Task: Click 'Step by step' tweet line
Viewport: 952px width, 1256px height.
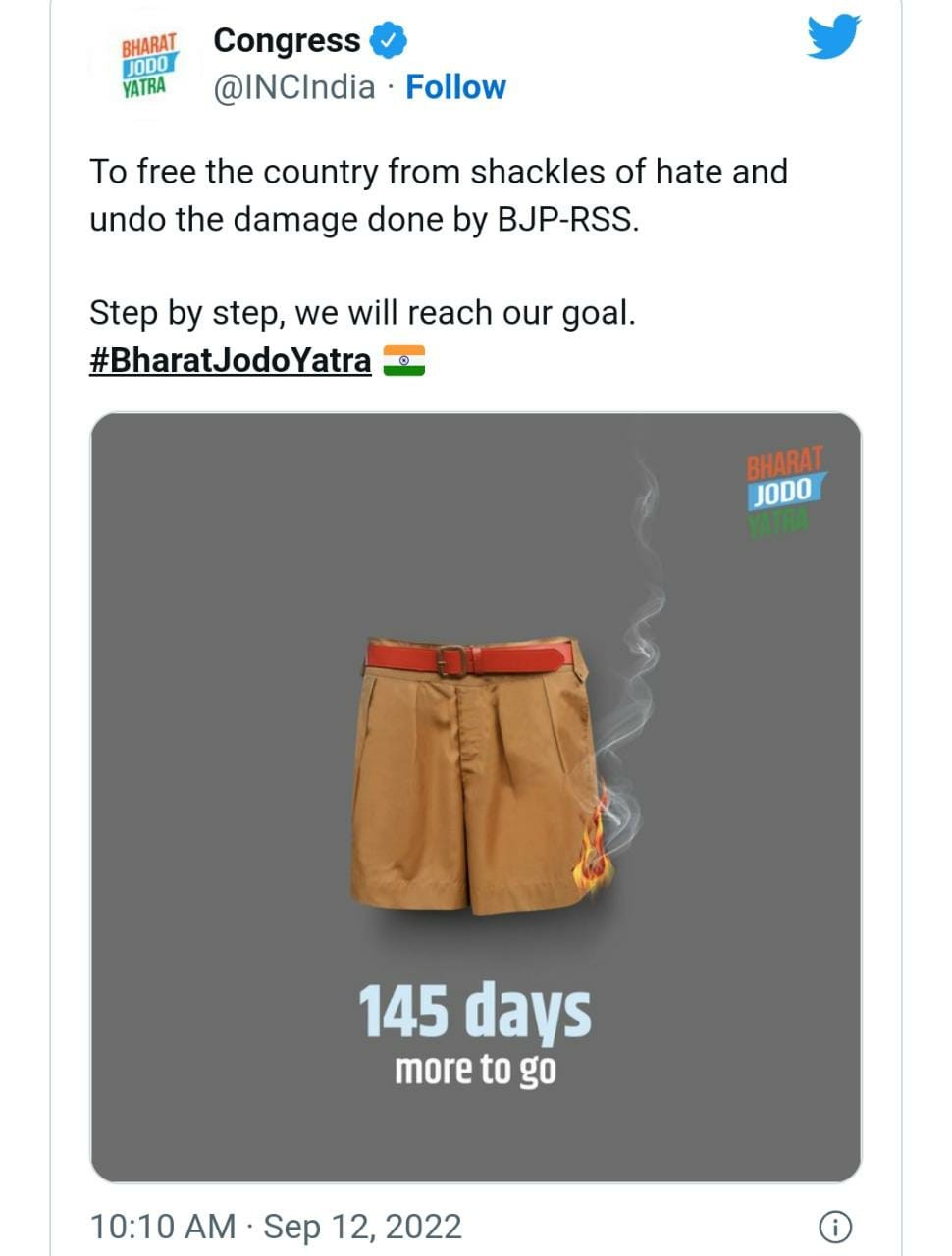Action: point(362,313)
